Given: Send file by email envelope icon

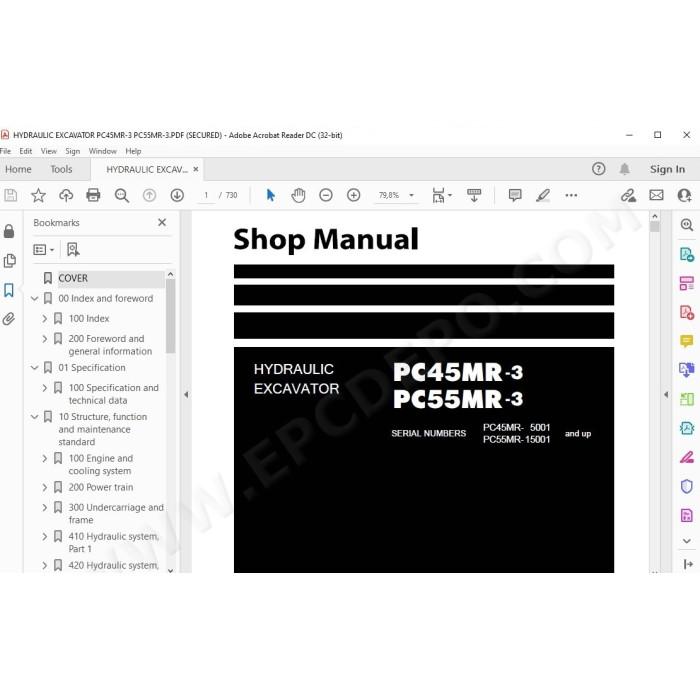Looking at the screenshot, I should pos(656,195).
